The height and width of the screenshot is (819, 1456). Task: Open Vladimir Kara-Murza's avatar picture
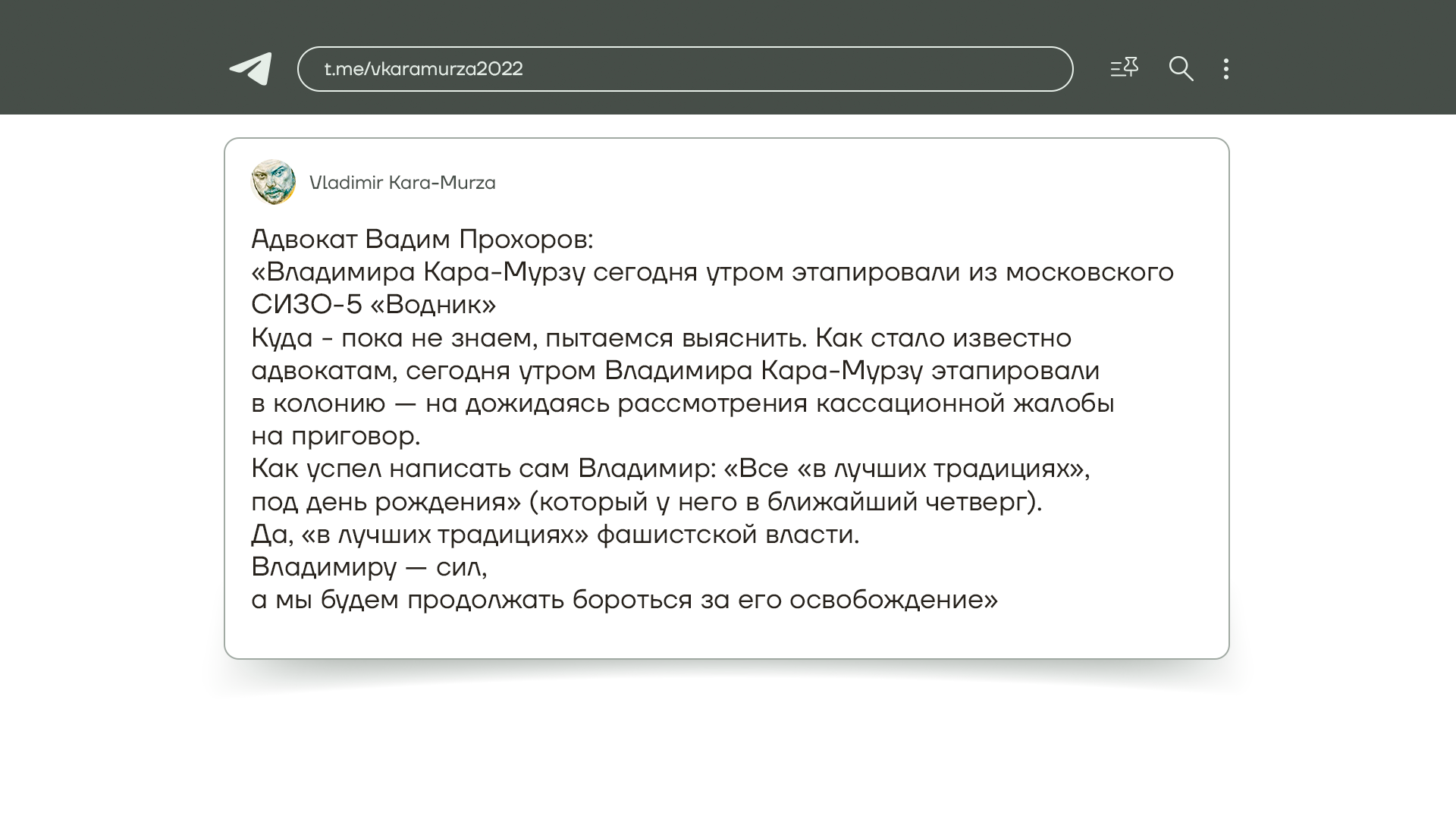pyautogui.click(x=273, y=182)
